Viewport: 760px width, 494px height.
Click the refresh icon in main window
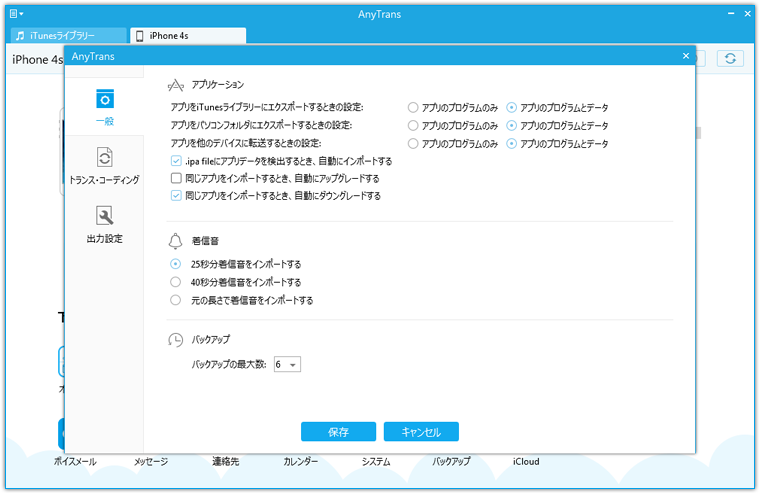point(730,59)
